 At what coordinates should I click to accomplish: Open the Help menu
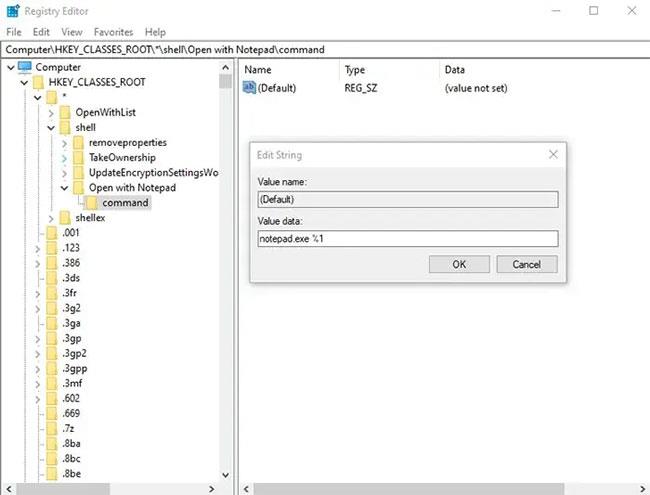155,32
